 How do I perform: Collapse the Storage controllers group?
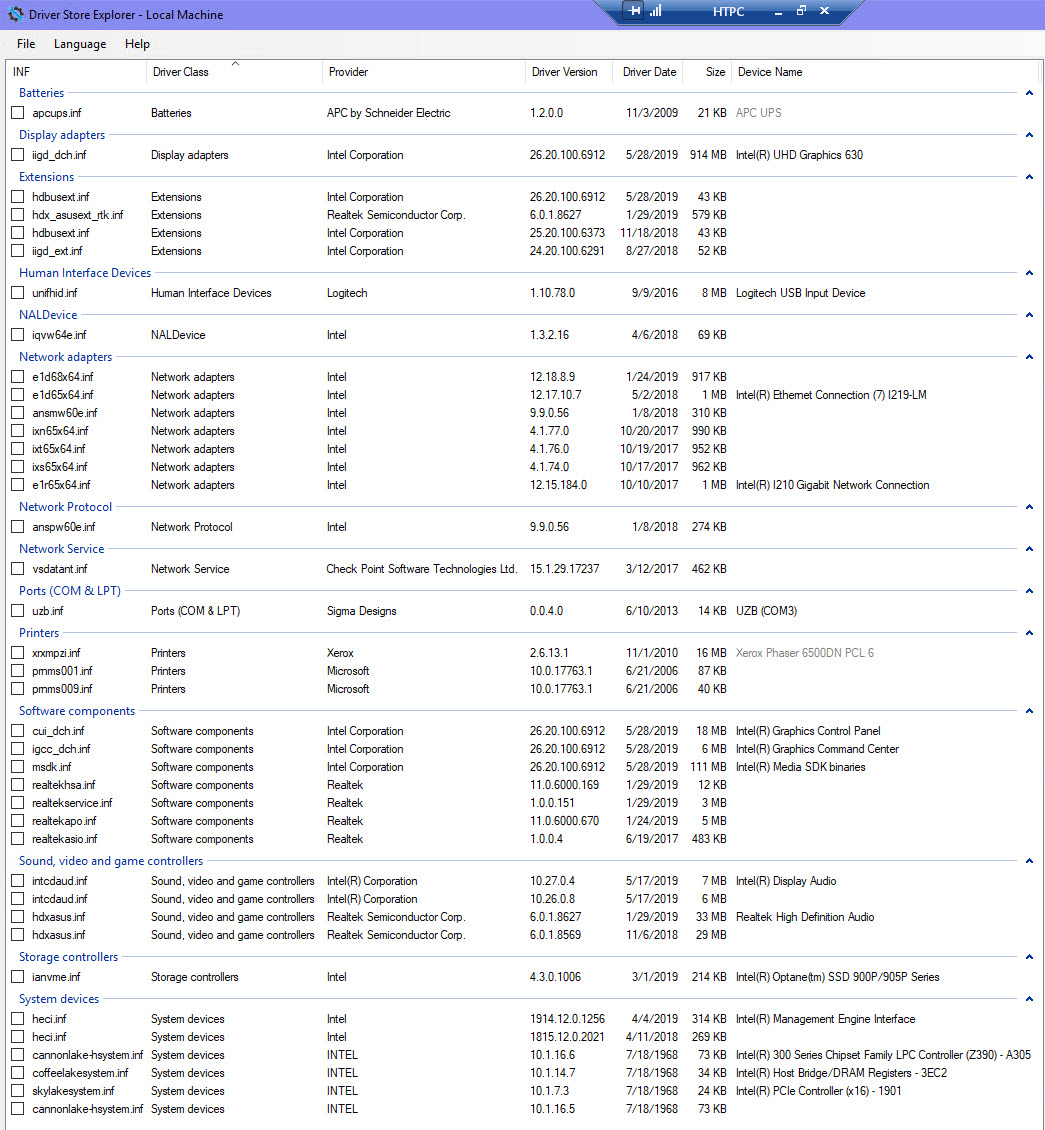[1029, 957]
